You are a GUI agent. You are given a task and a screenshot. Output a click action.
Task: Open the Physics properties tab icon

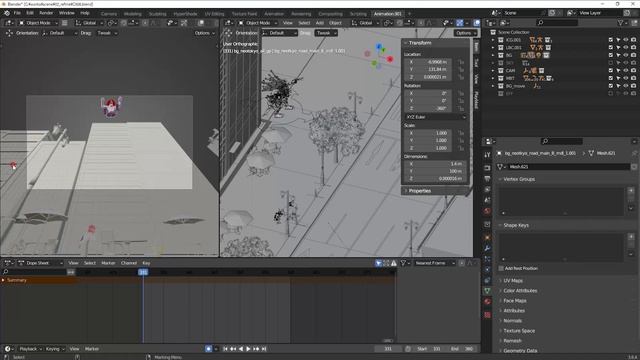[x=487, y=269]
